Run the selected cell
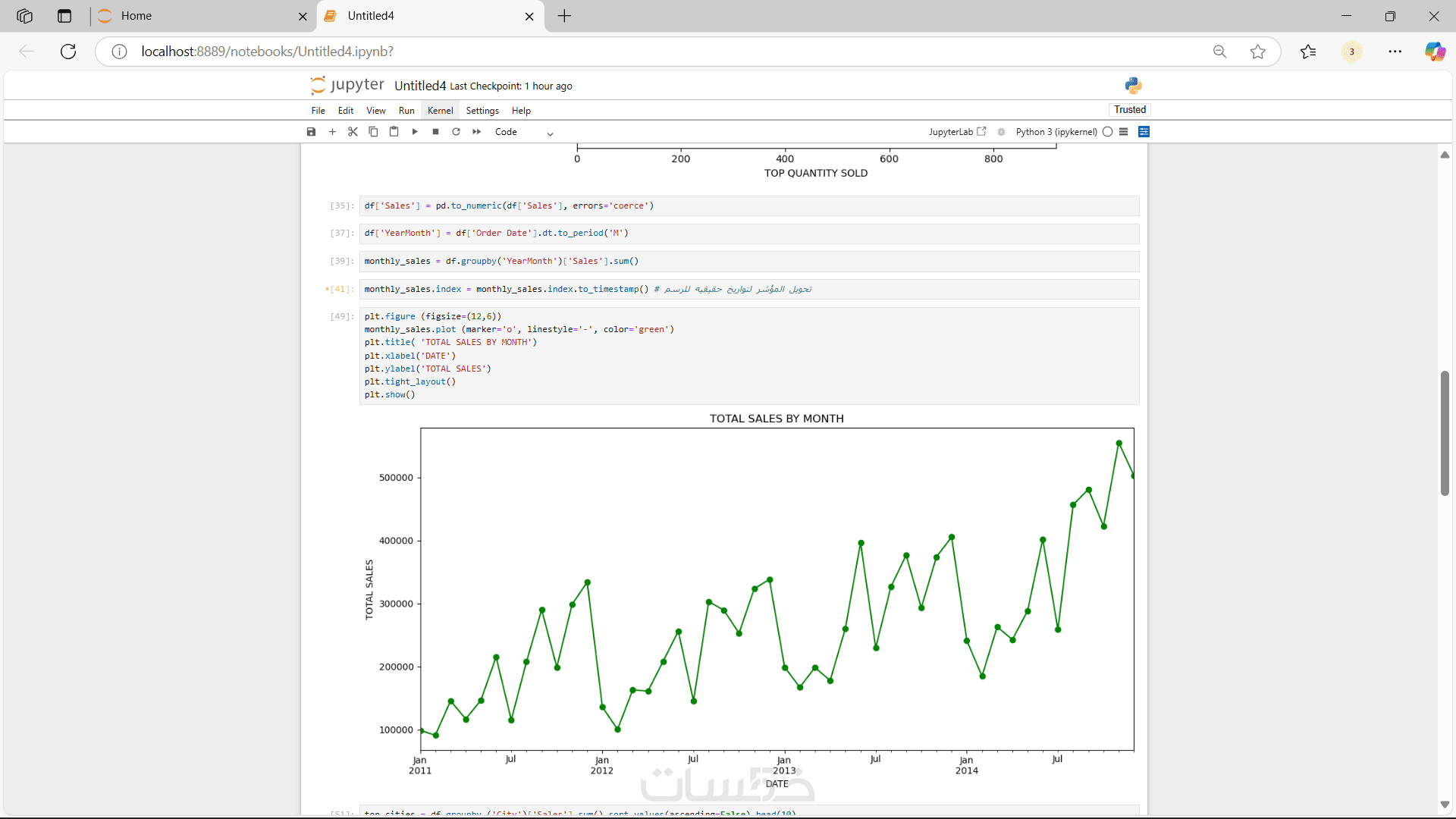Viewport: 1456px width, 819px height. 415,132
